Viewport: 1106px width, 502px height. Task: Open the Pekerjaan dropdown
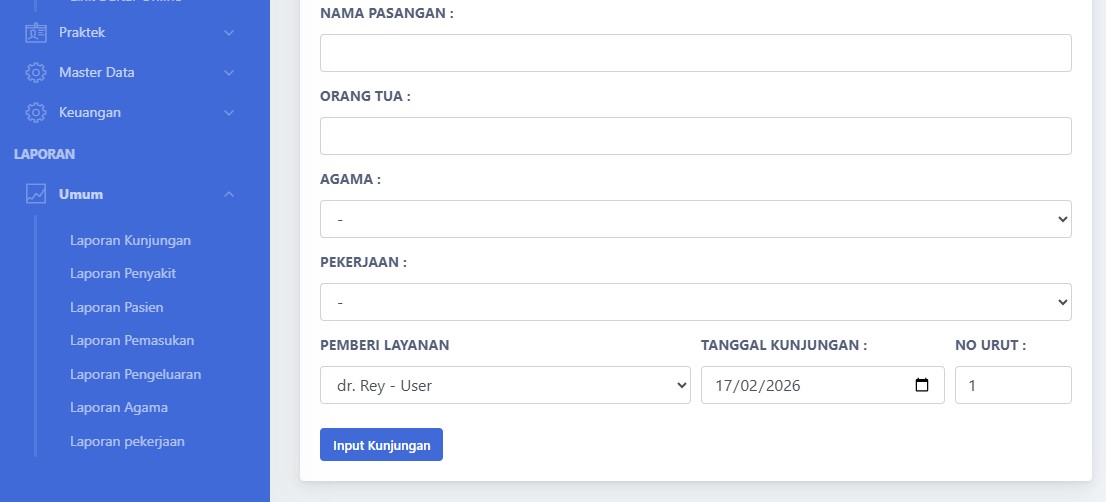click(695, 302)
